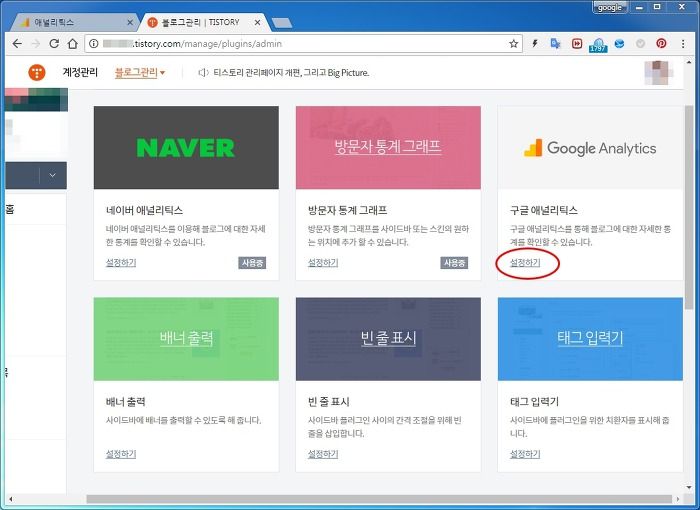Click the green 배너 출력 banner
700x510 pixels.
tap(186, 339)
